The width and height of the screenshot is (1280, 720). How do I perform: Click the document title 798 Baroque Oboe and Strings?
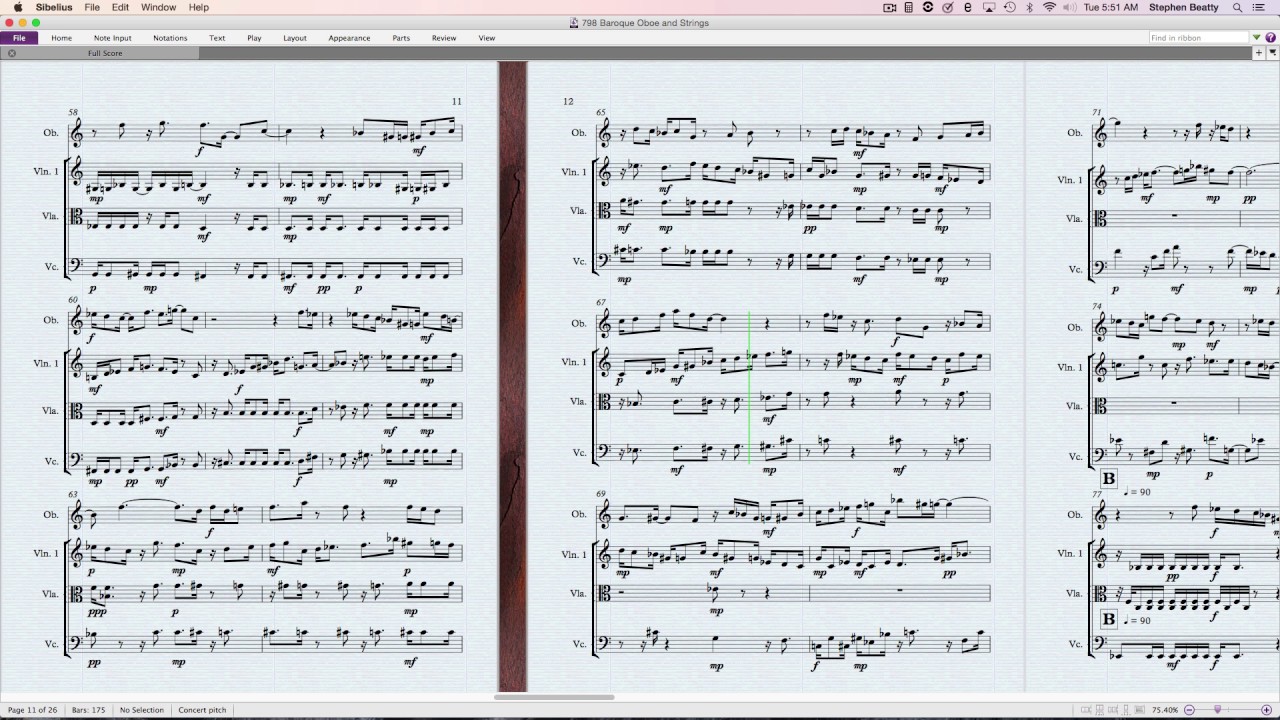point(645,22)
